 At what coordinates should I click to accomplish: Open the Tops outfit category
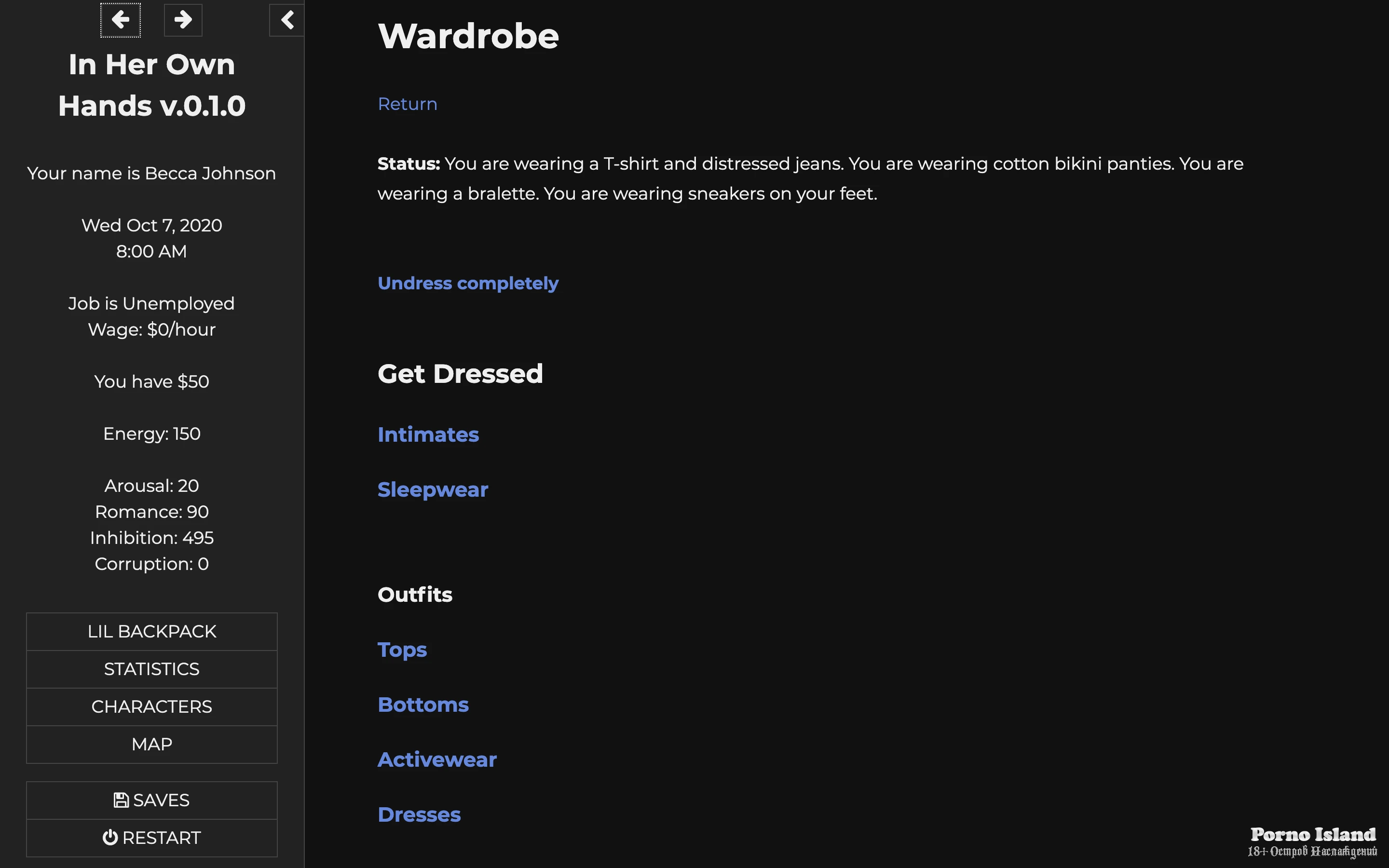tap(402, 650)
